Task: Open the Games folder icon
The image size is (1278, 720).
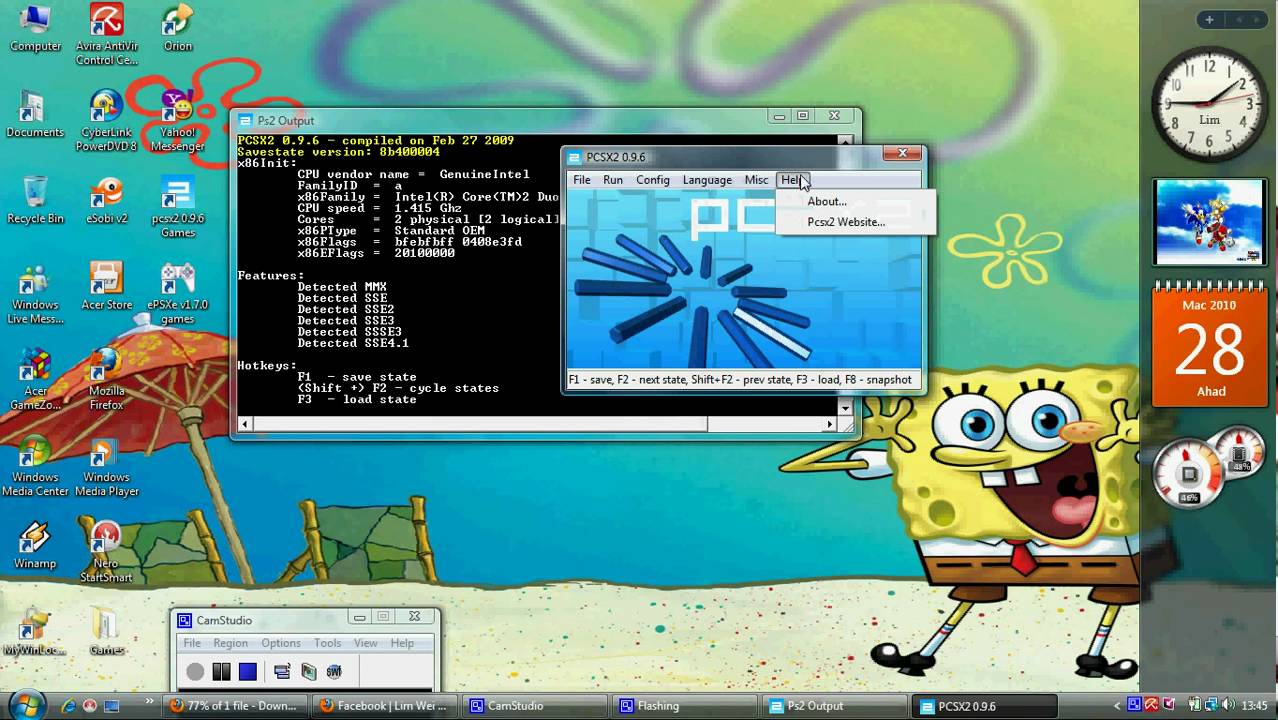Action: (x=106, y=630)
